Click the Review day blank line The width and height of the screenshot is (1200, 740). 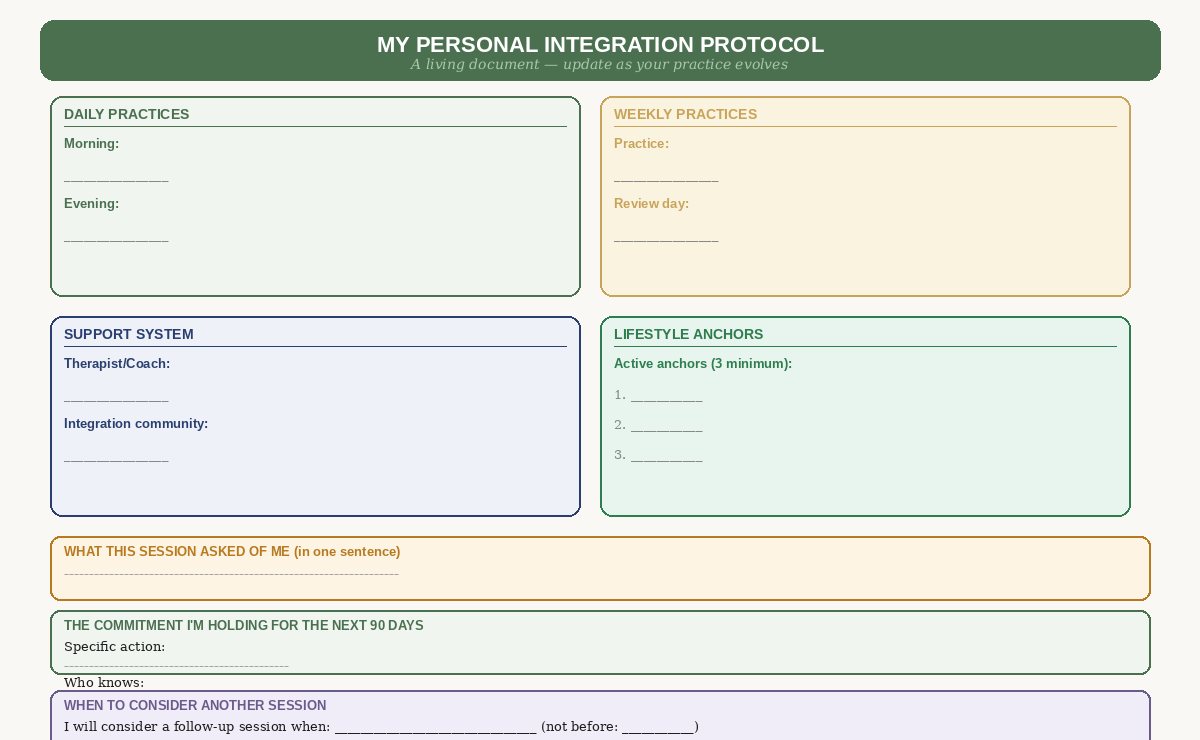[x=666, y=238]
